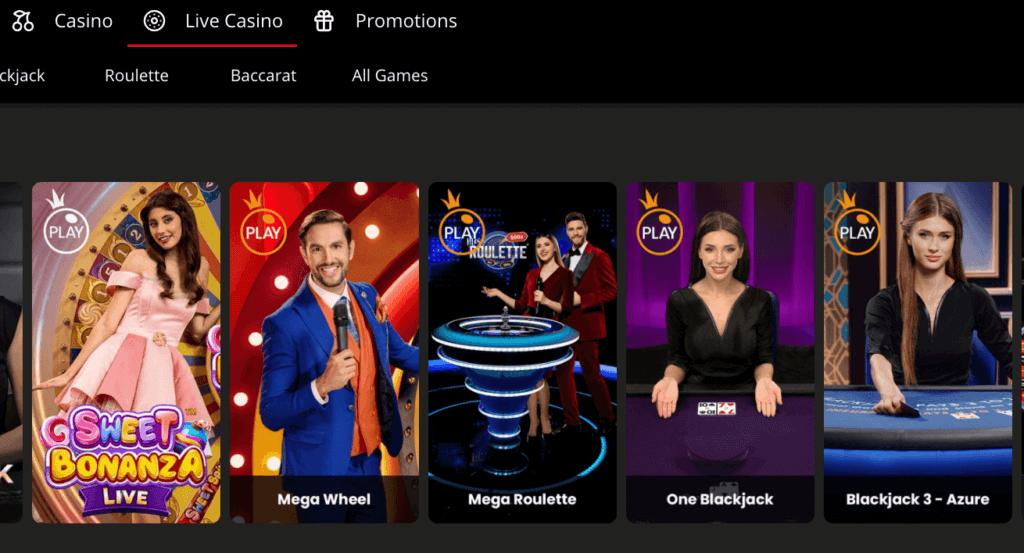This screenshot has width=1024, height=553.
Task: Show All Games category
Action: click(x=390, y=76)
